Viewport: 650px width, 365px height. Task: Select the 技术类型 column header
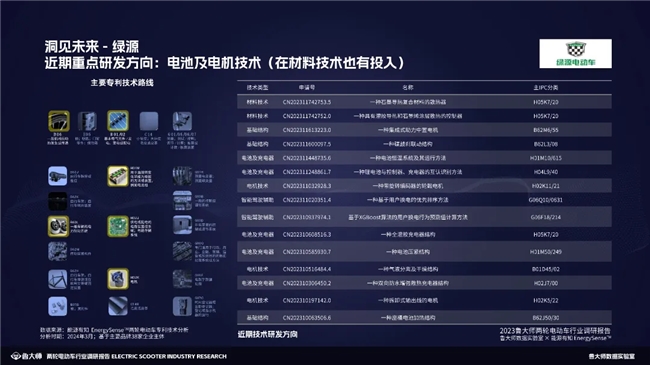(257, 88)
